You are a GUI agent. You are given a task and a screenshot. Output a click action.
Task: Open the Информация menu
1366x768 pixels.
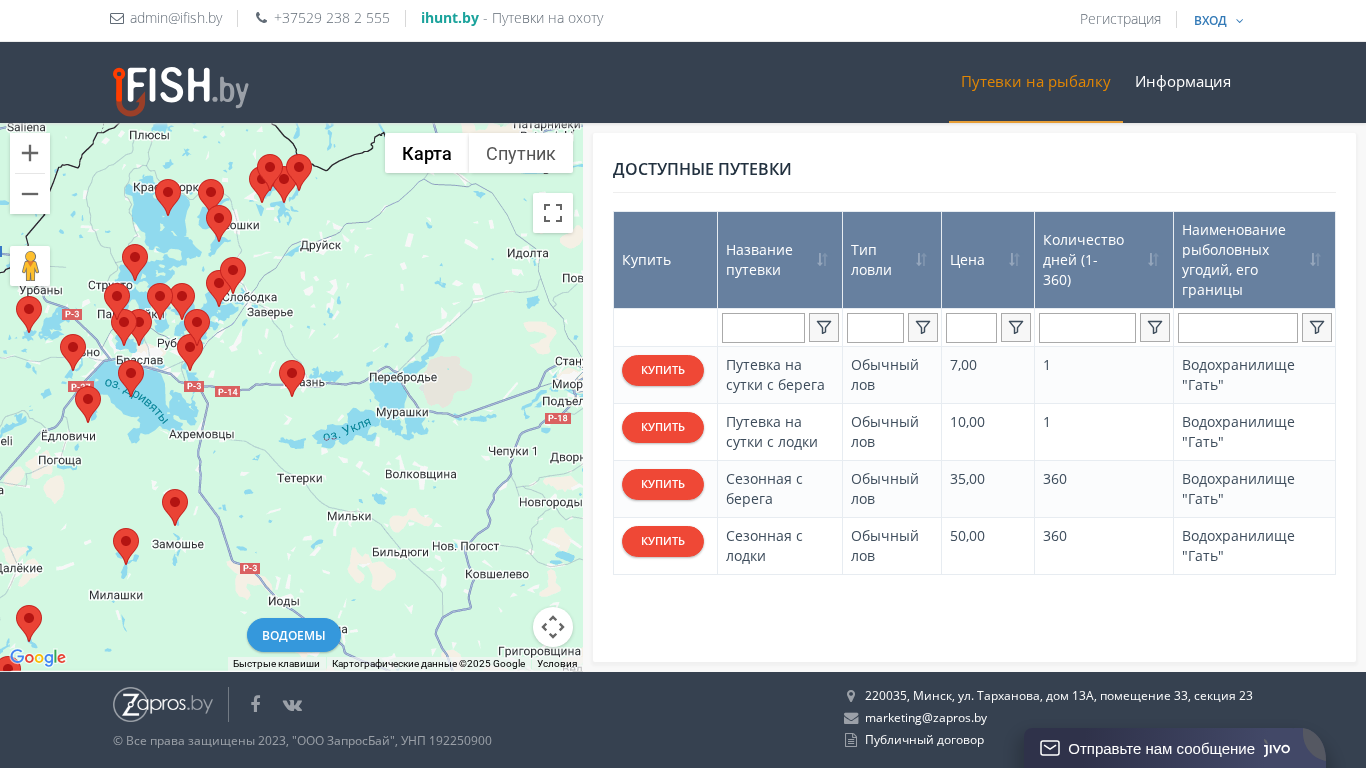click(x=1183, y=82)
